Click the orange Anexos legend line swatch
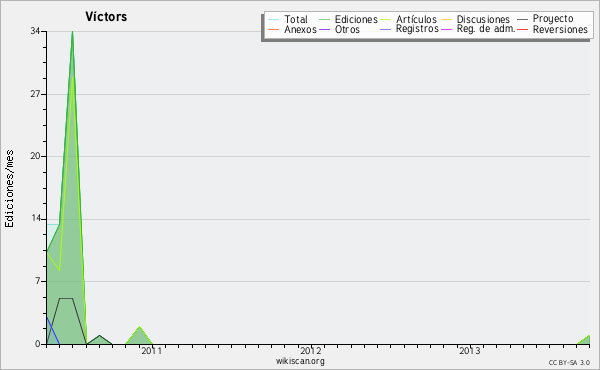The width and height of the screenshot is (600, 370). (274, 29)
